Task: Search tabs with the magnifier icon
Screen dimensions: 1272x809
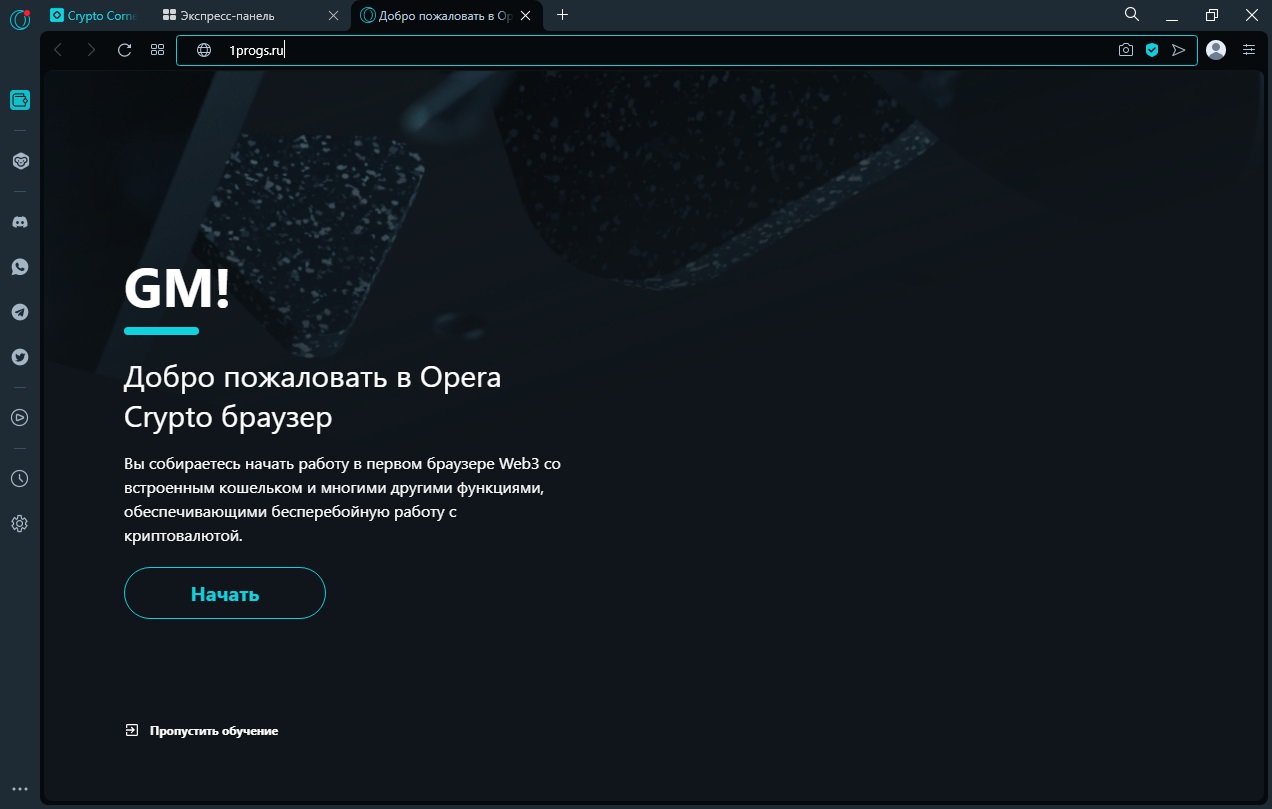Action: coord(1132,15)
